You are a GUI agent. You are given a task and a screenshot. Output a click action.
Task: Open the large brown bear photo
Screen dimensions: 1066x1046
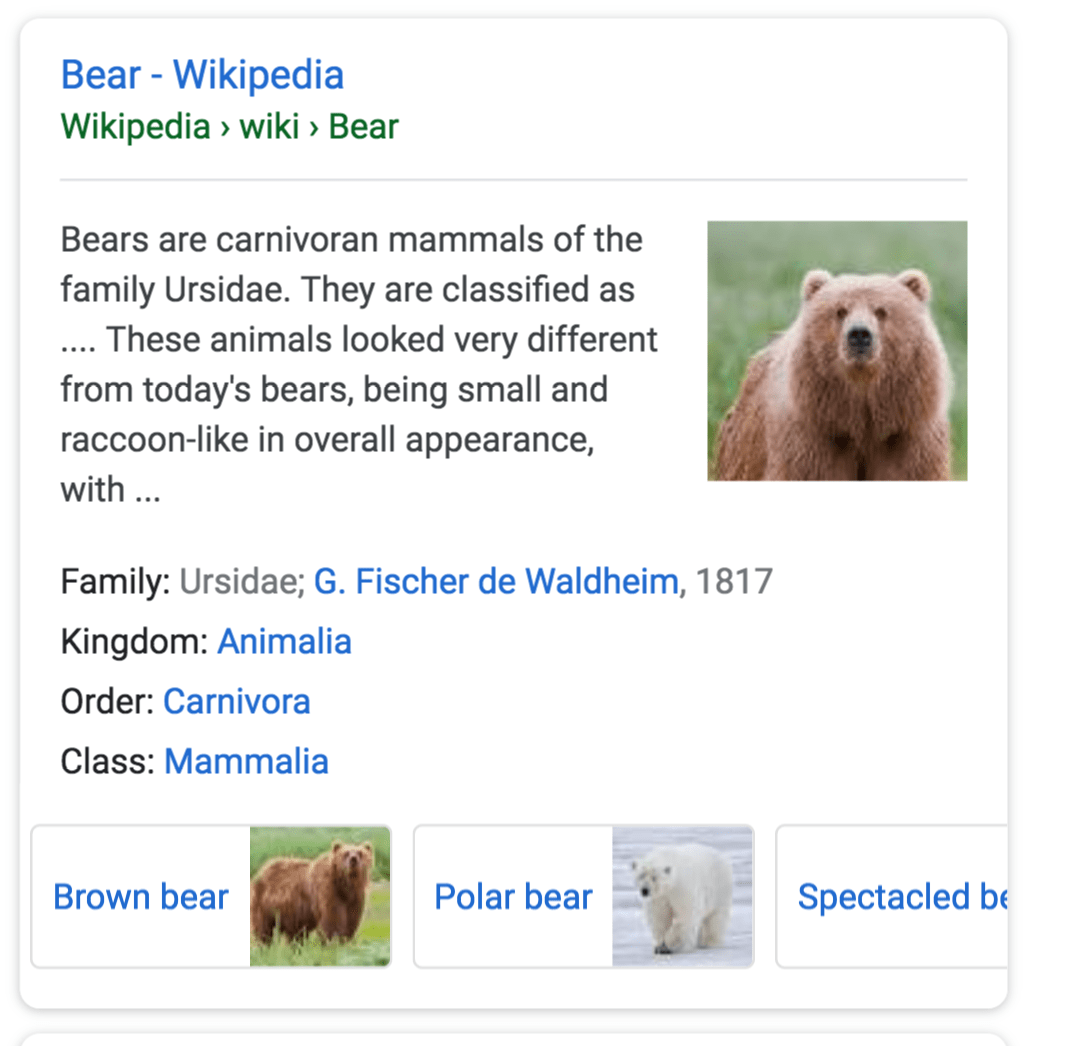(x=837, y=351)
